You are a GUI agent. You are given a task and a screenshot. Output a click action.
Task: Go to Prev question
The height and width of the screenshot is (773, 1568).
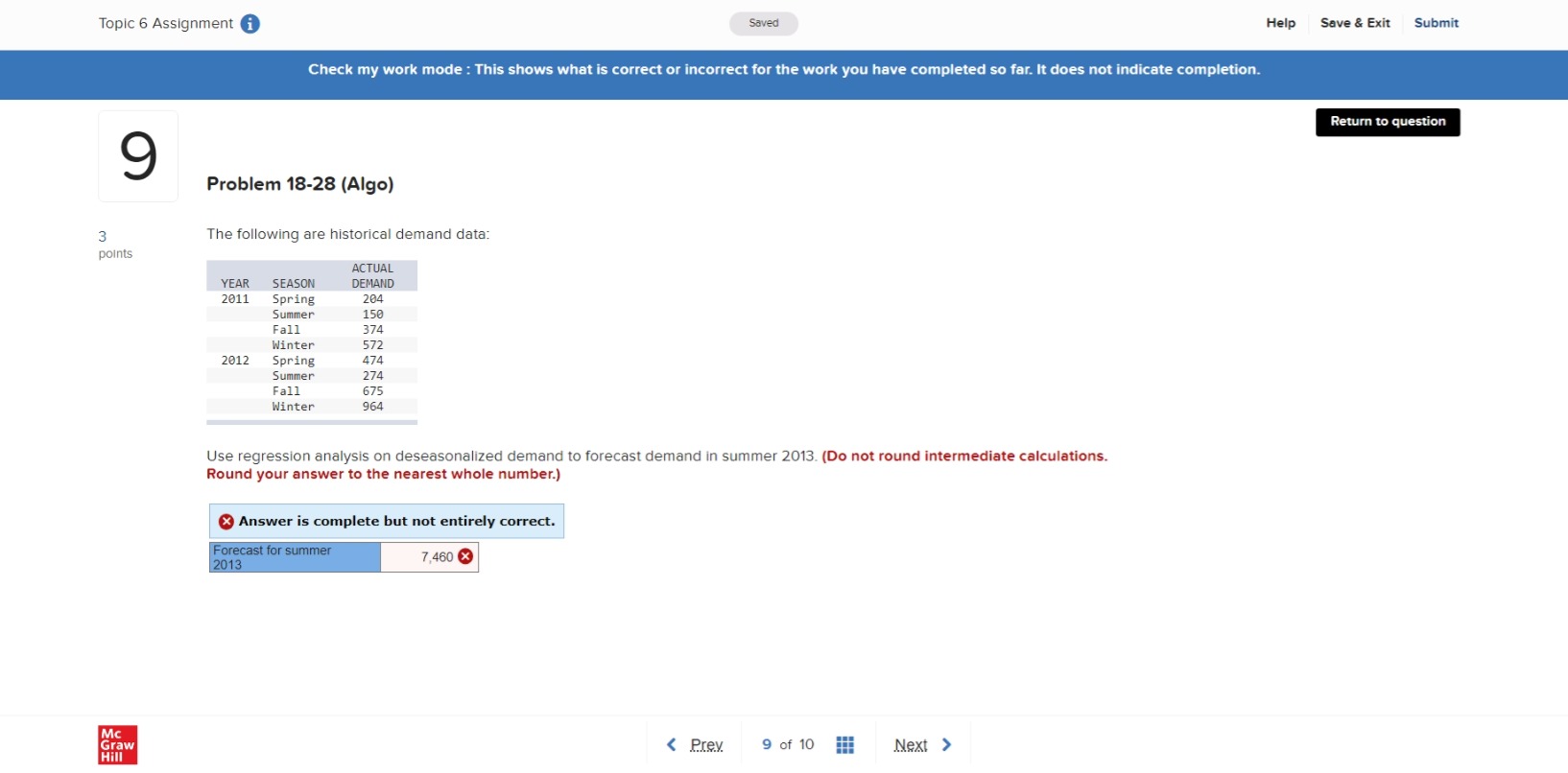coord(706,744)
